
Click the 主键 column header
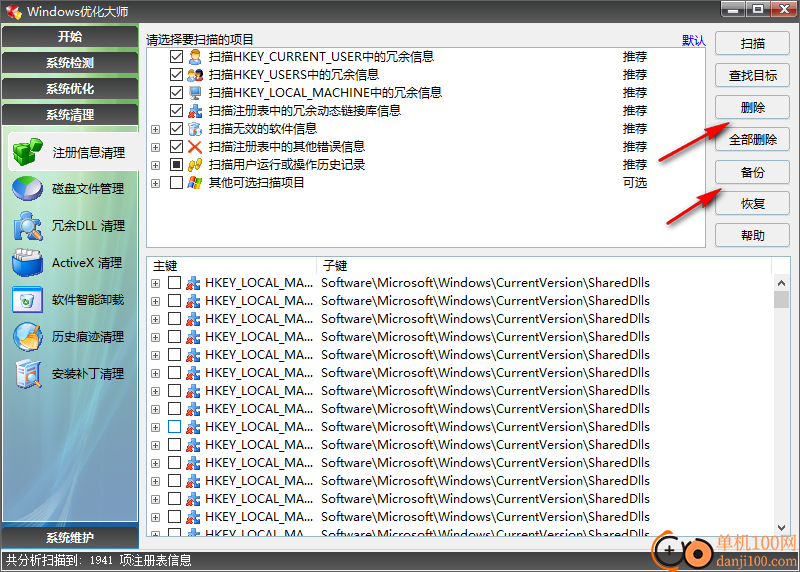[232, 265]
